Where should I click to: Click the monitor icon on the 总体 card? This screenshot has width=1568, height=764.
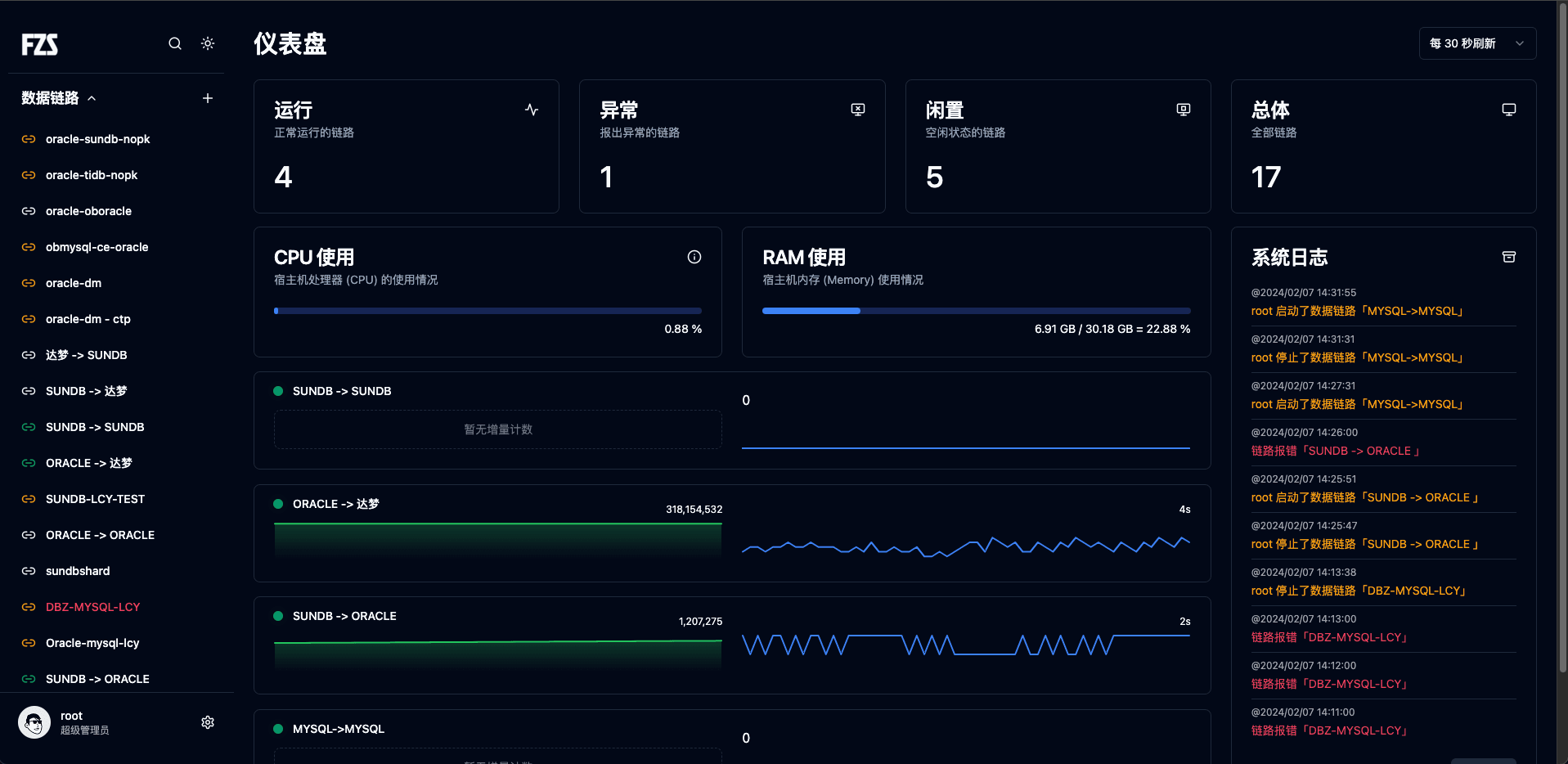(1508, 108)
